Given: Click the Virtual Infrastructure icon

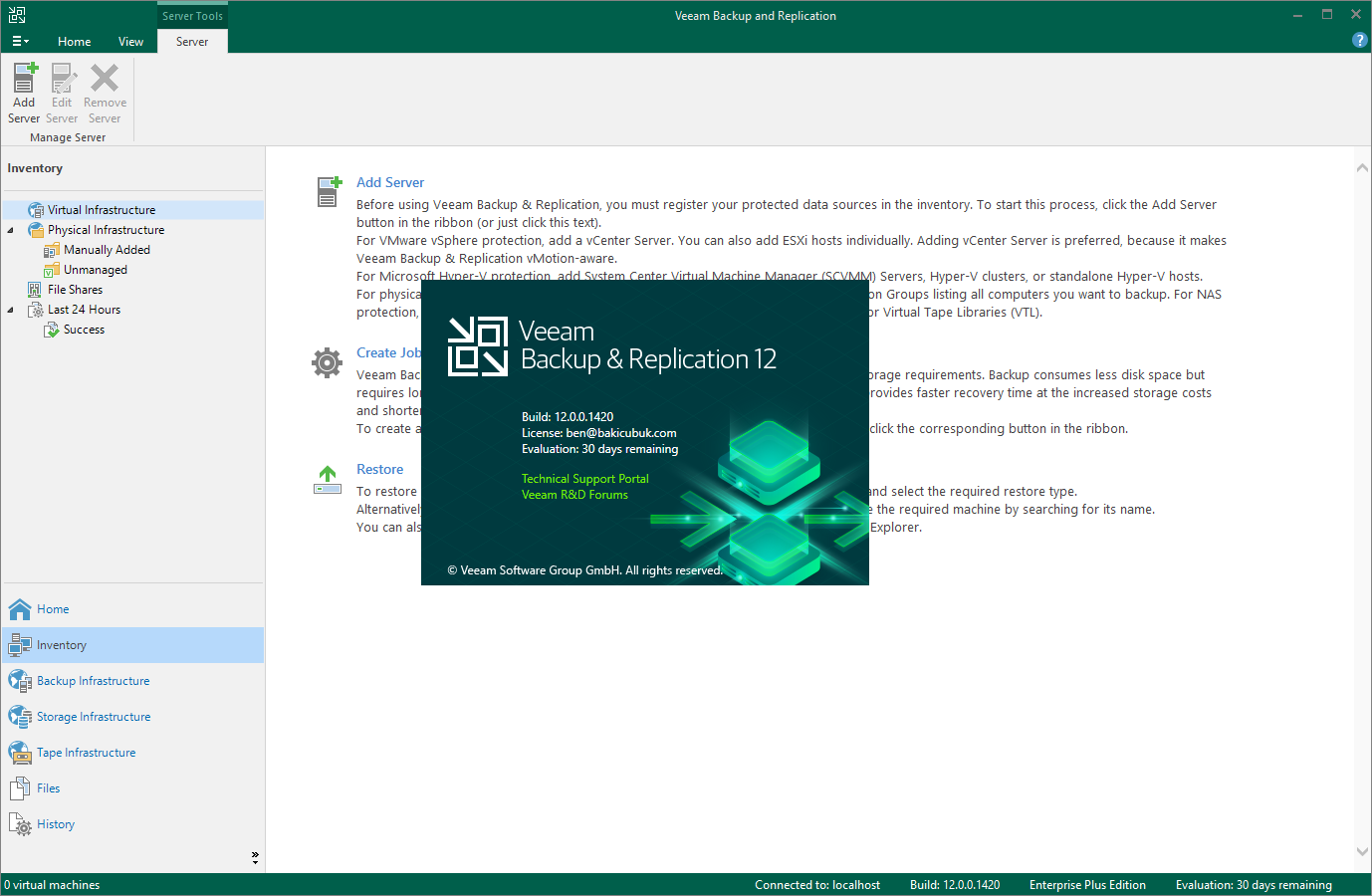Looking at the screenshot, I should pos(36,210).
